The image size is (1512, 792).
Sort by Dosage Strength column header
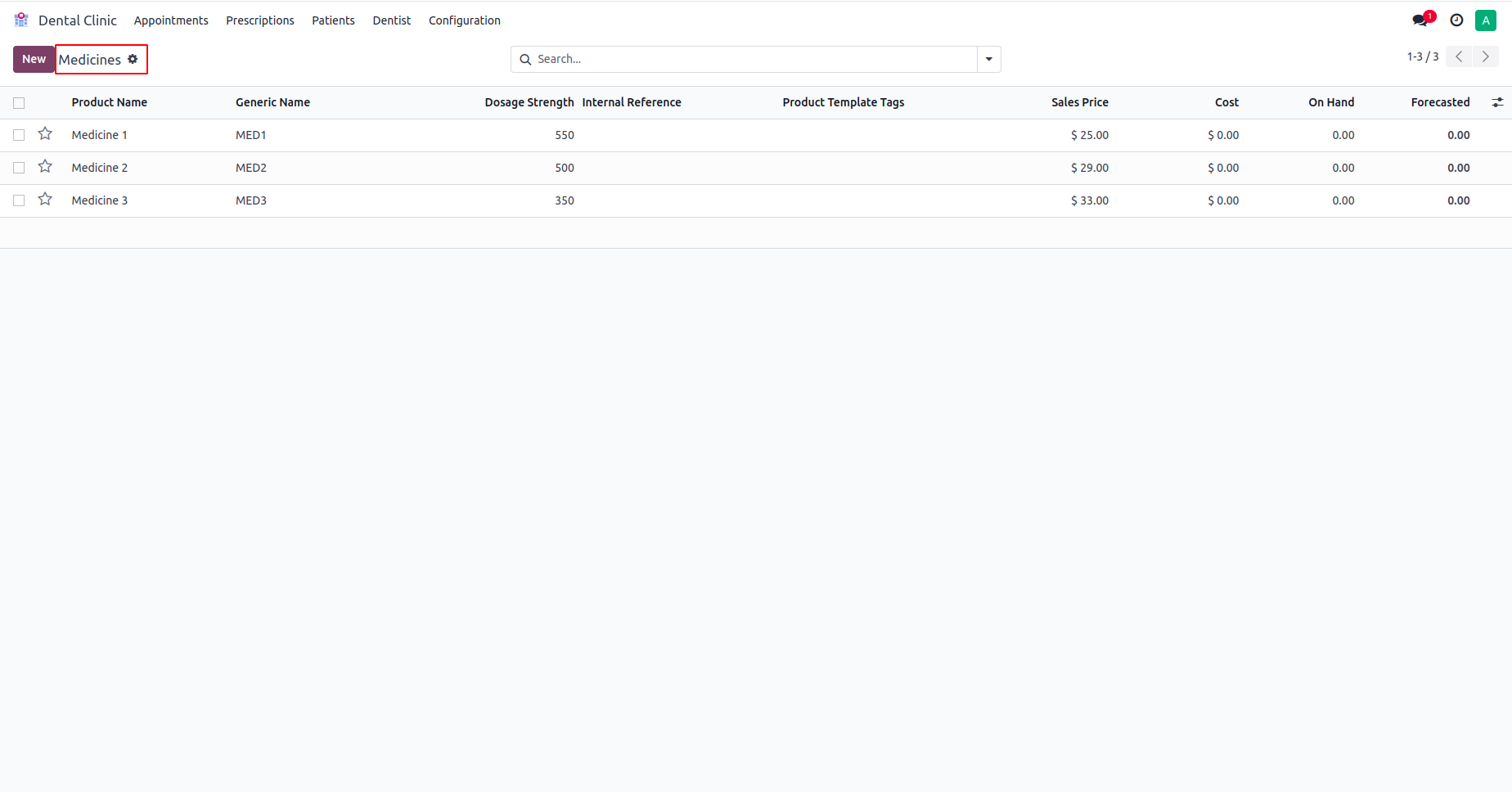[x=529, y=102]
